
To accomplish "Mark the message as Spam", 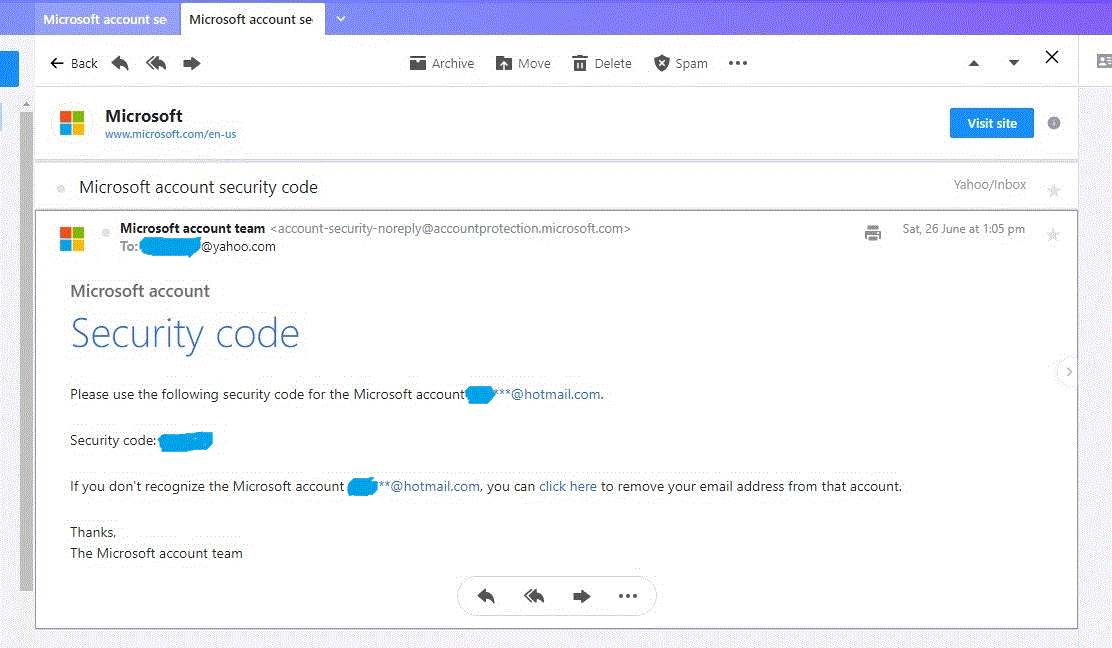I will click(681, 63).
